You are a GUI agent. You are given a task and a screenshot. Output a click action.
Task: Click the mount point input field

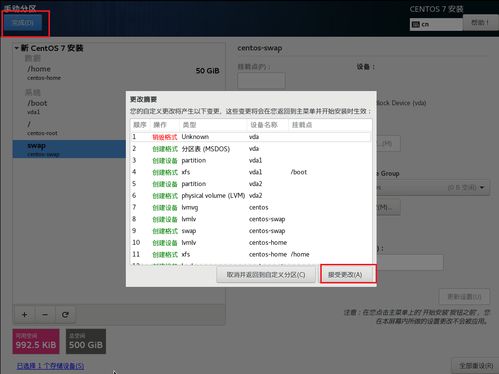(x=261, y=81)
